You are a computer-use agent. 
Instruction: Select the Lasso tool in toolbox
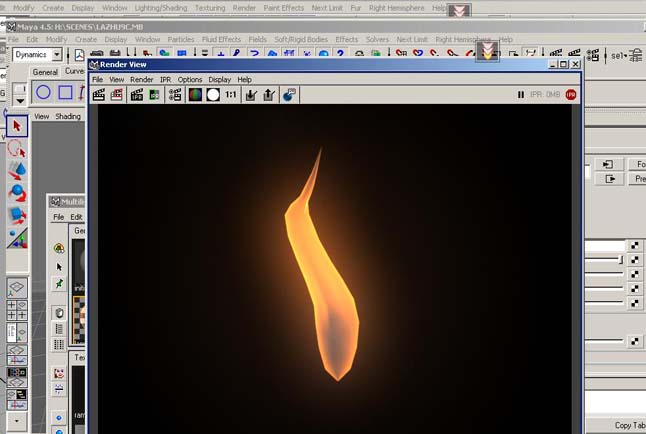(x=17, y=149)
